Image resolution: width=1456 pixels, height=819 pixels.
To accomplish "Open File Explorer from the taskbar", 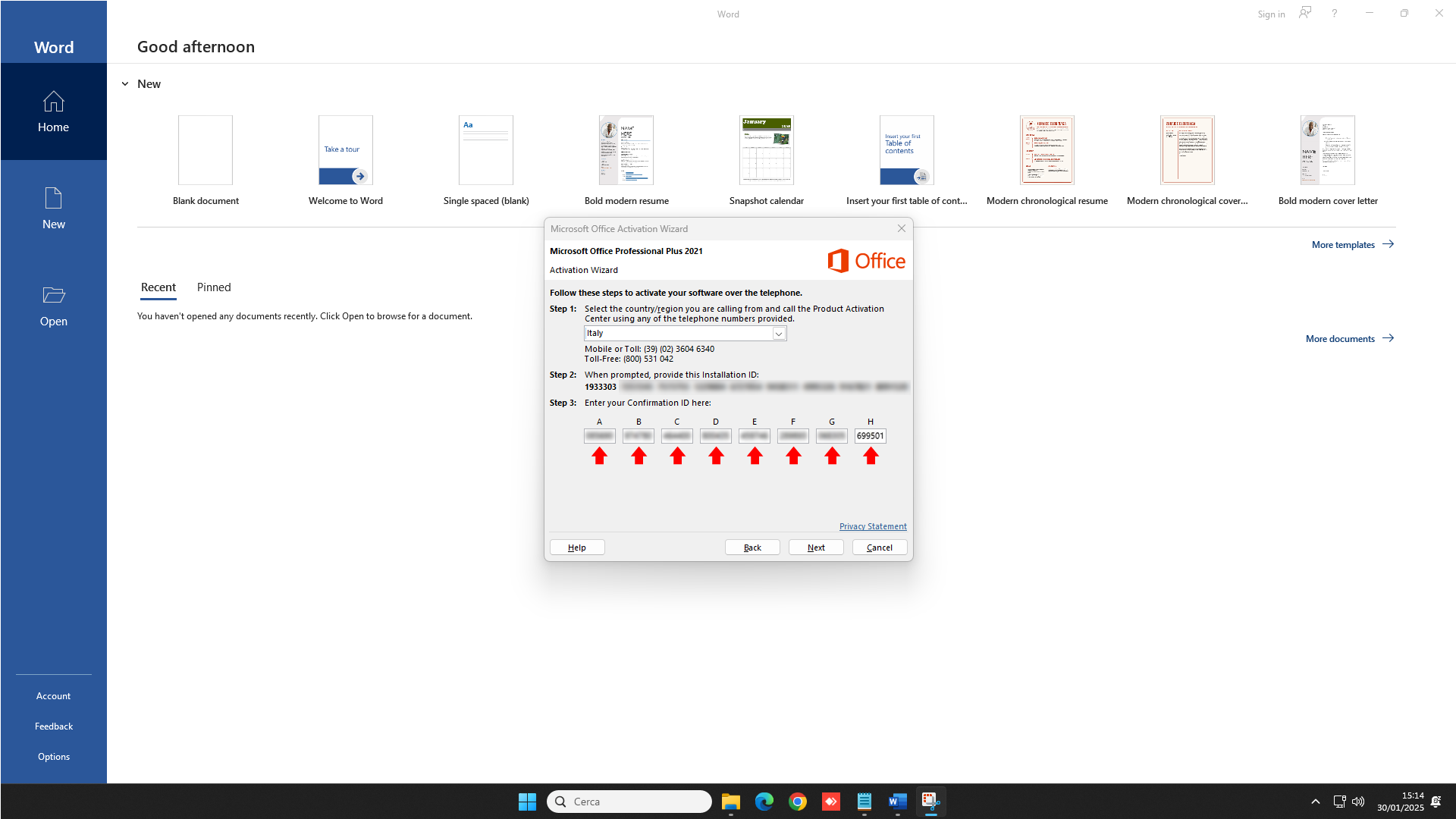I will tap(730, 802).
